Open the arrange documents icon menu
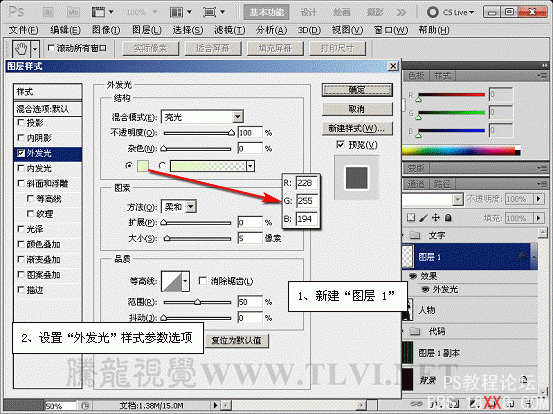The image size is (553, 414). click(180, 12)
